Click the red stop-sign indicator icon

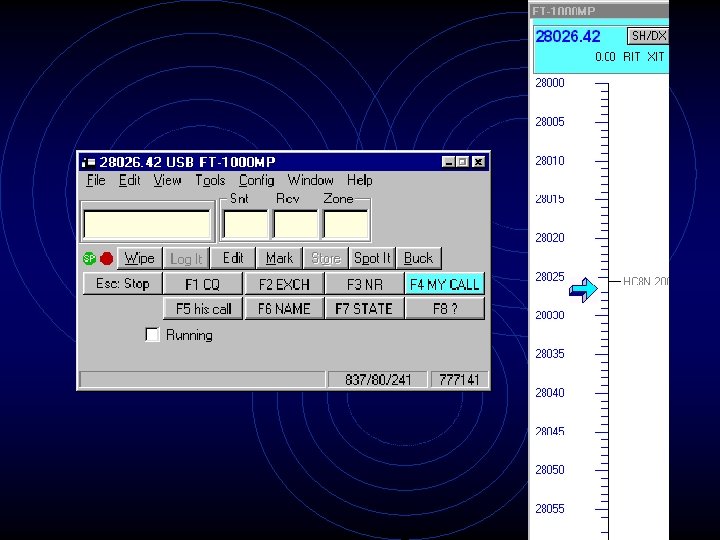coord(107,259)
